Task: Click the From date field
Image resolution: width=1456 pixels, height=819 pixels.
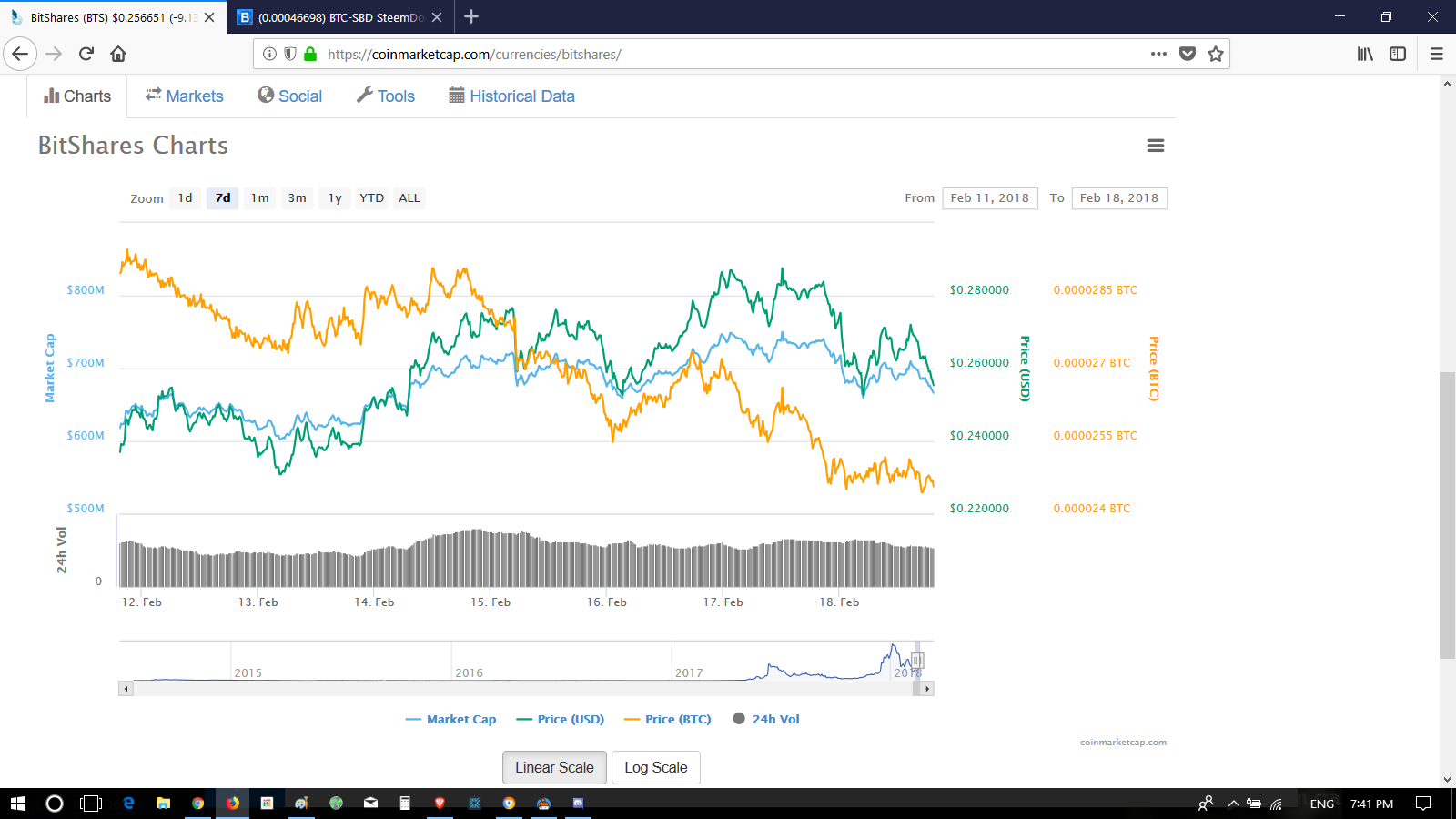Action: click(990, 198)
